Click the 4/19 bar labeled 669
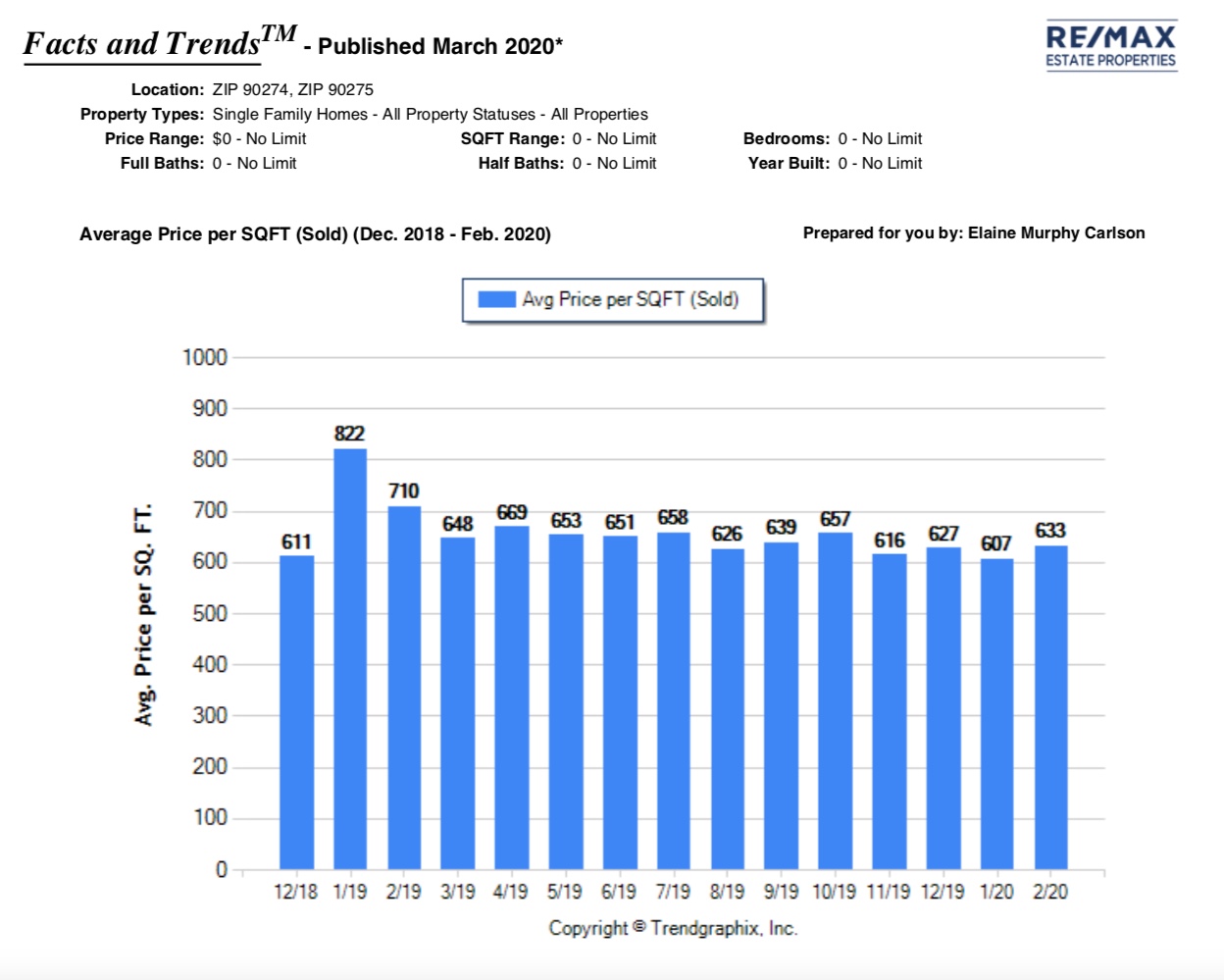This screenshot has width=1224, height=980. pos(512,697)
